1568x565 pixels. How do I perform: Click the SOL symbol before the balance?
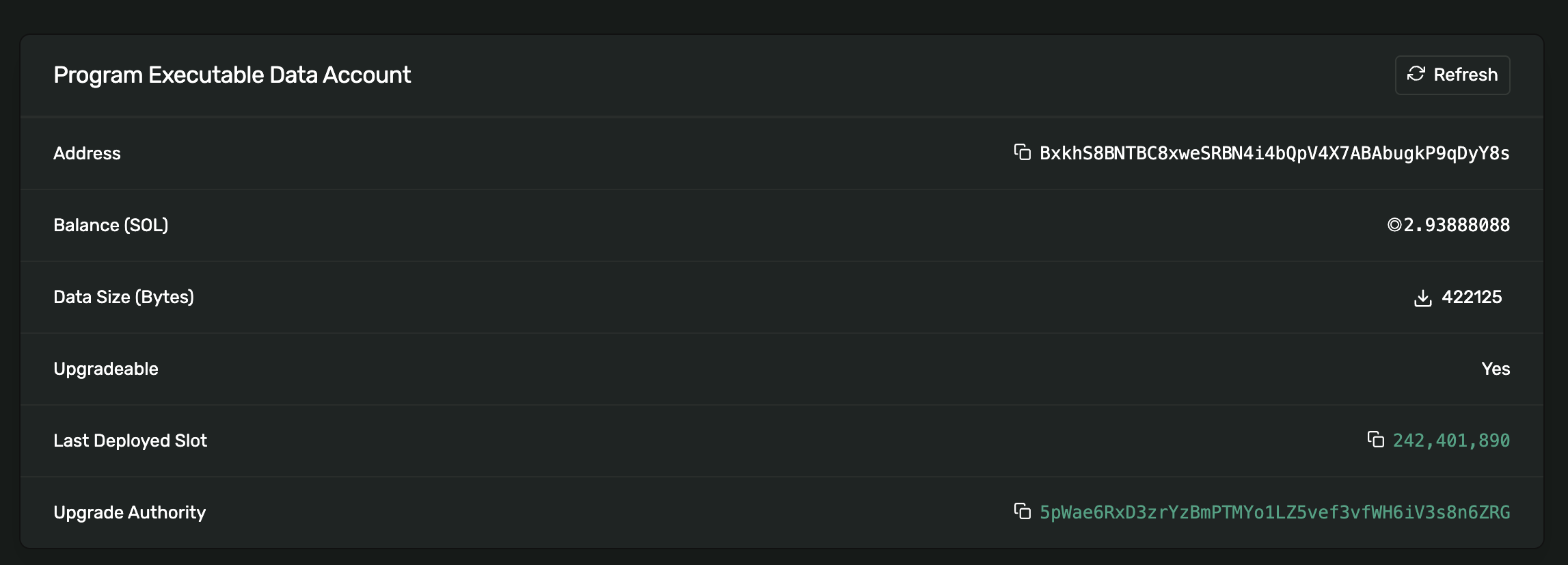(1394, 225)
